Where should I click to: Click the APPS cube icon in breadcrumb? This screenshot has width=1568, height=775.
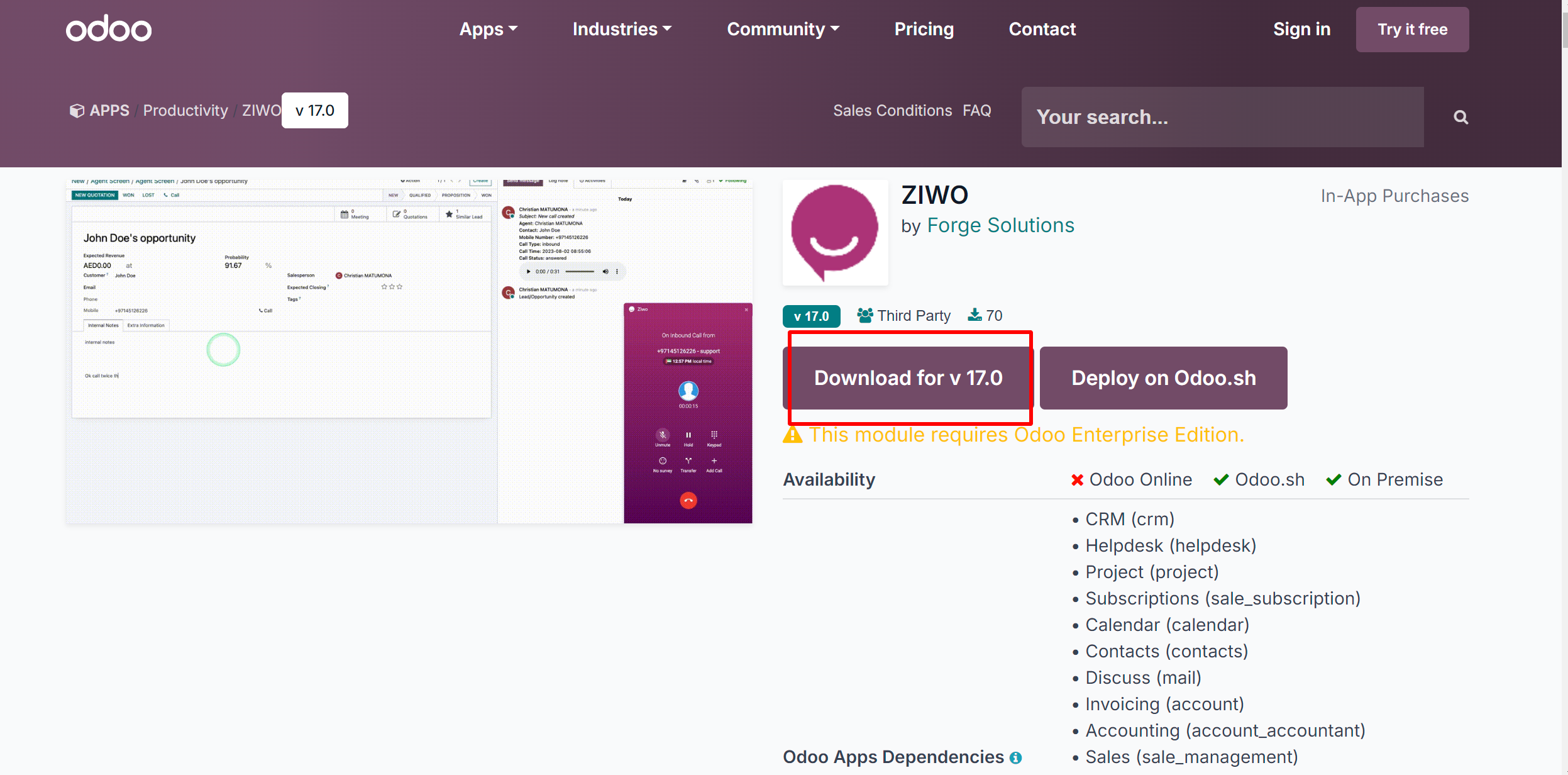(x=77, y=111)
